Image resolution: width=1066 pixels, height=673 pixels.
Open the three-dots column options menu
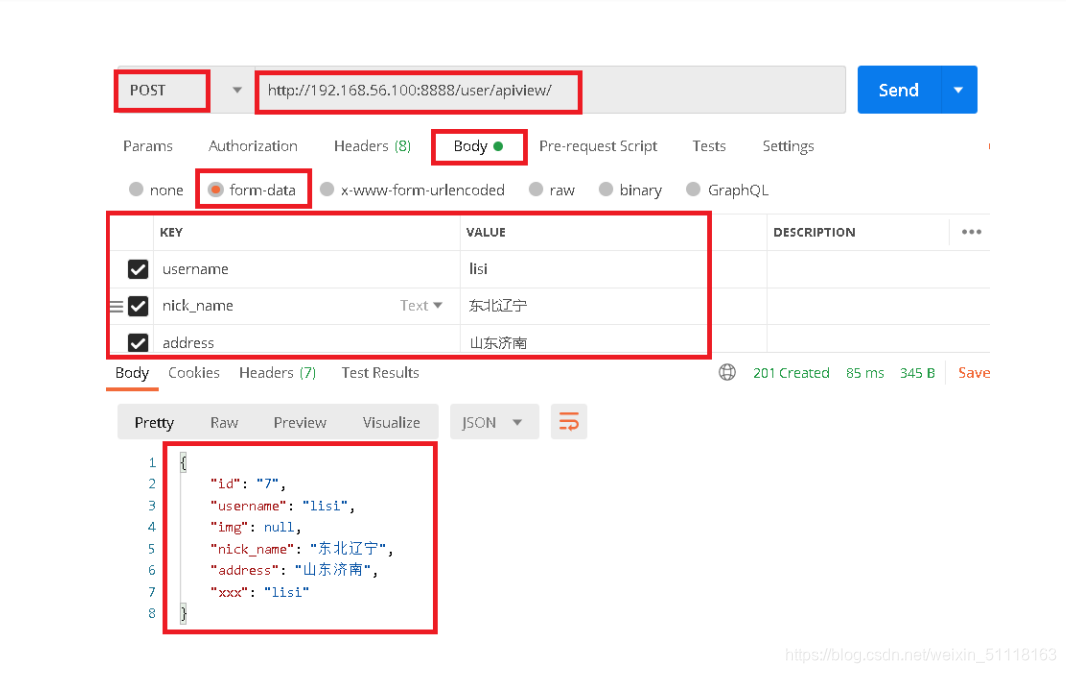click(x=972, y=232)
